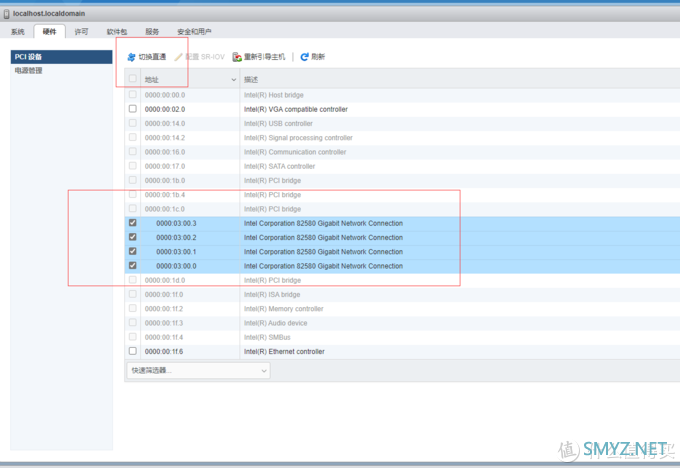Click address 0000:00:1b.4
Image resolution: width=680 pixels, height=468 pixels.
(x=165, y=195)
